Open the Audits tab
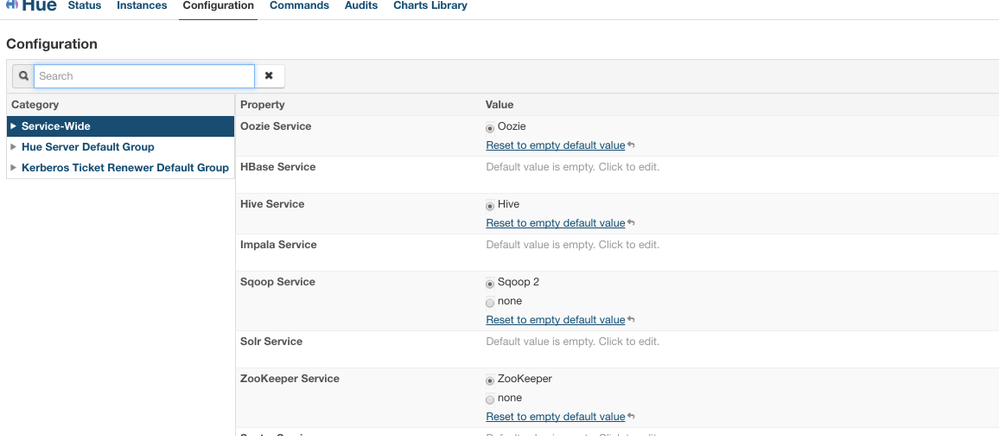The height and width of the screenshot is (436, 999). (361, 6)
